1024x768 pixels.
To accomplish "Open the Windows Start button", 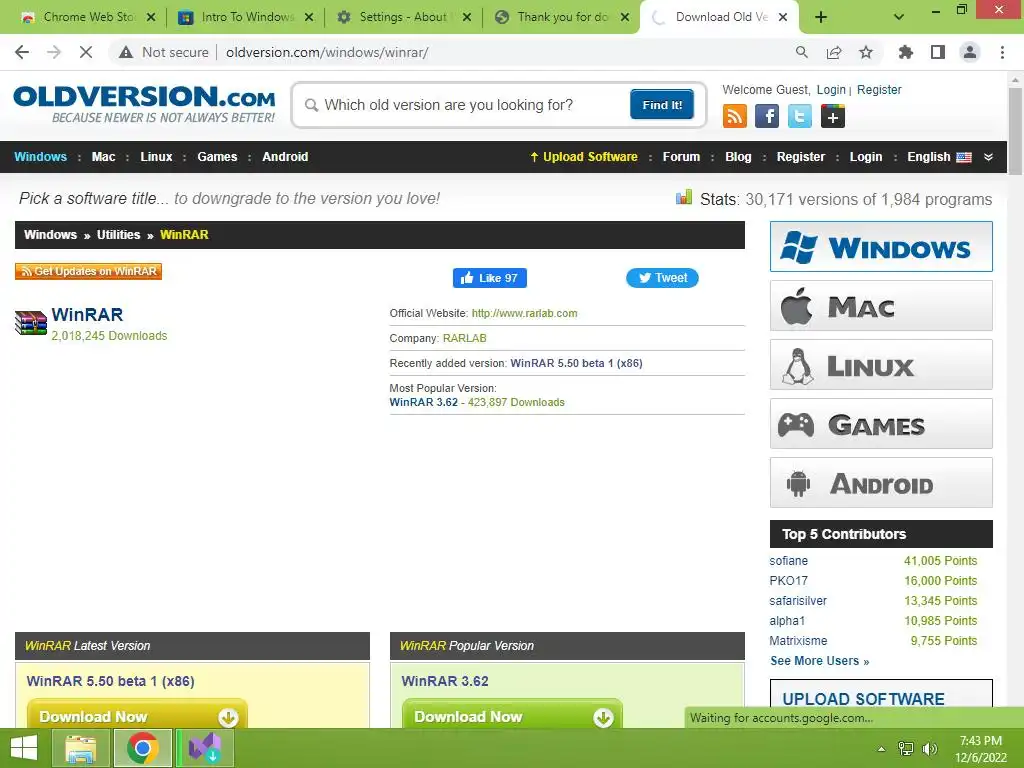I will [x=24, y=748].
